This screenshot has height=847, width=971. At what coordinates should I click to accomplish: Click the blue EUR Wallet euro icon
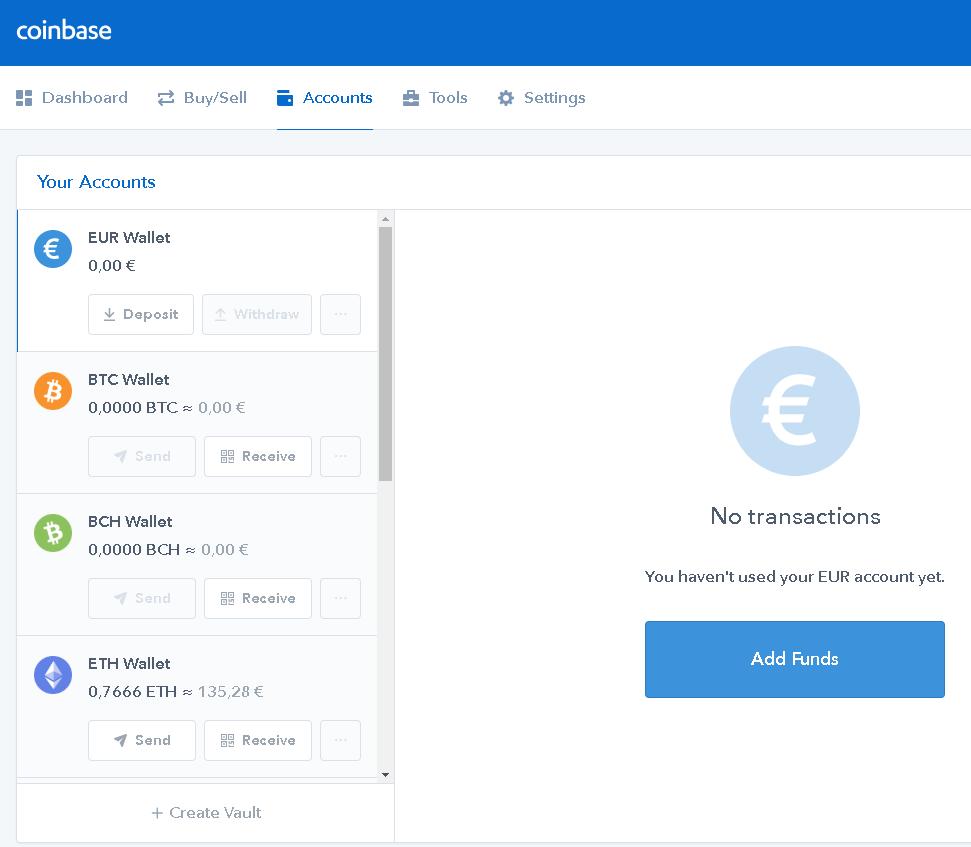(x=52, y=249)
